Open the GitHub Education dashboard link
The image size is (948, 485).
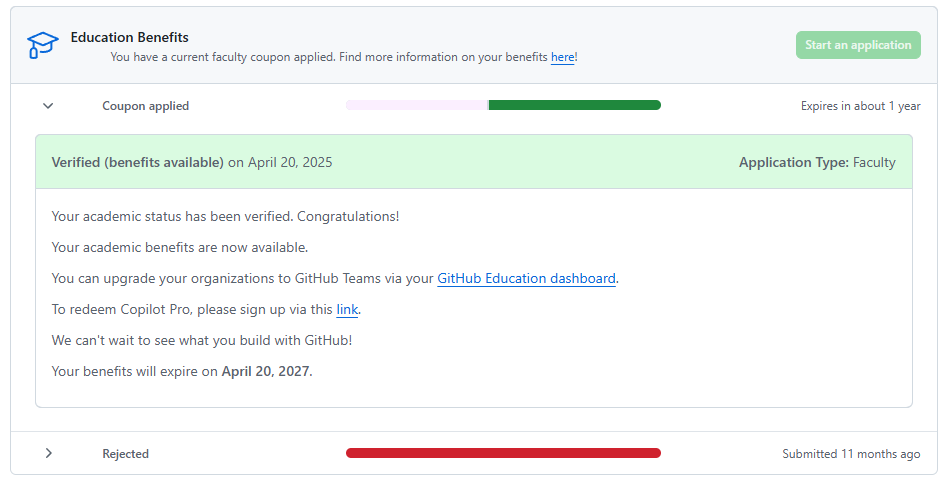[x=526, y=278]
